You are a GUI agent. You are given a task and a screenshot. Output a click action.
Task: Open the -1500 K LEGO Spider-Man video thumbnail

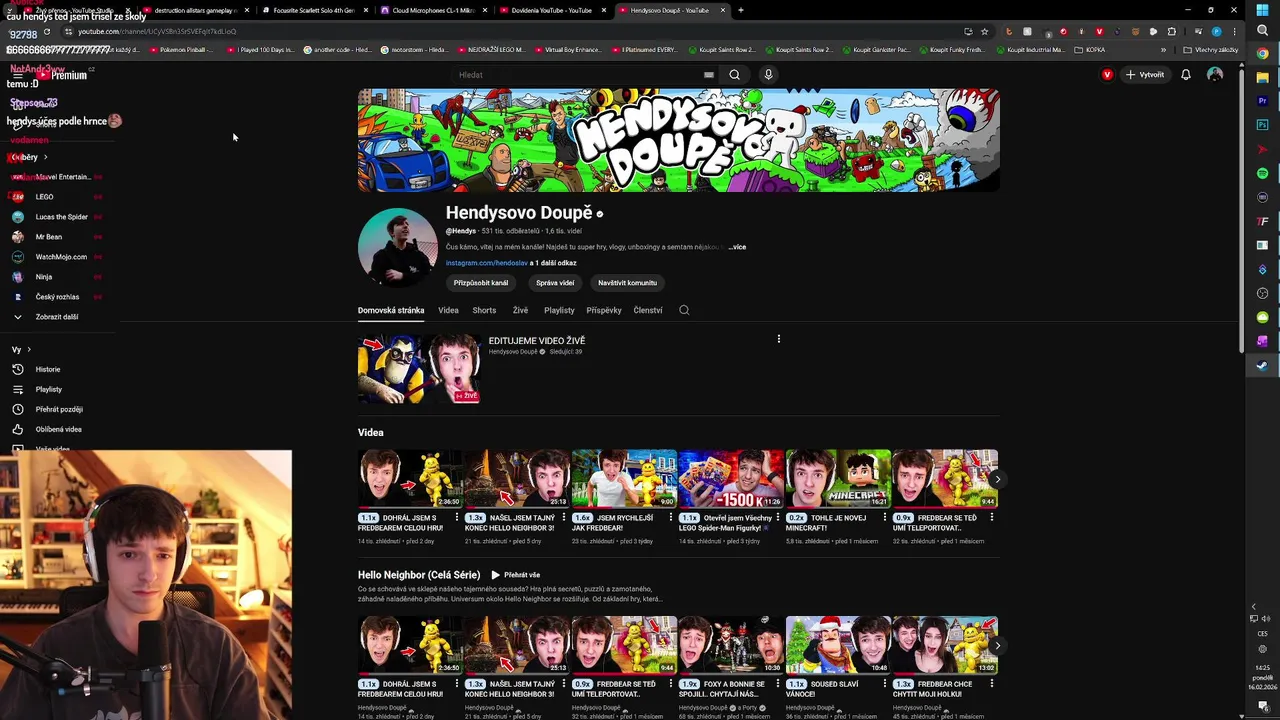[731, 479]
